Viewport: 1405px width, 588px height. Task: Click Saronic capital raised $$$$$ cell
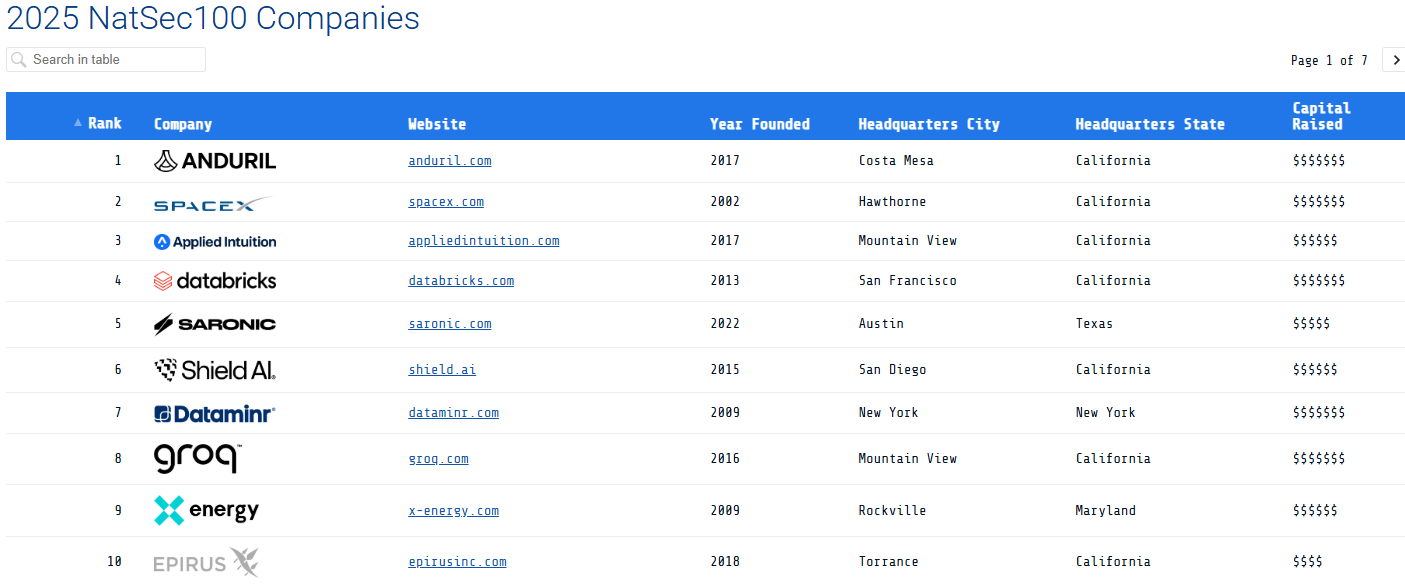[x=1311, y=324]
